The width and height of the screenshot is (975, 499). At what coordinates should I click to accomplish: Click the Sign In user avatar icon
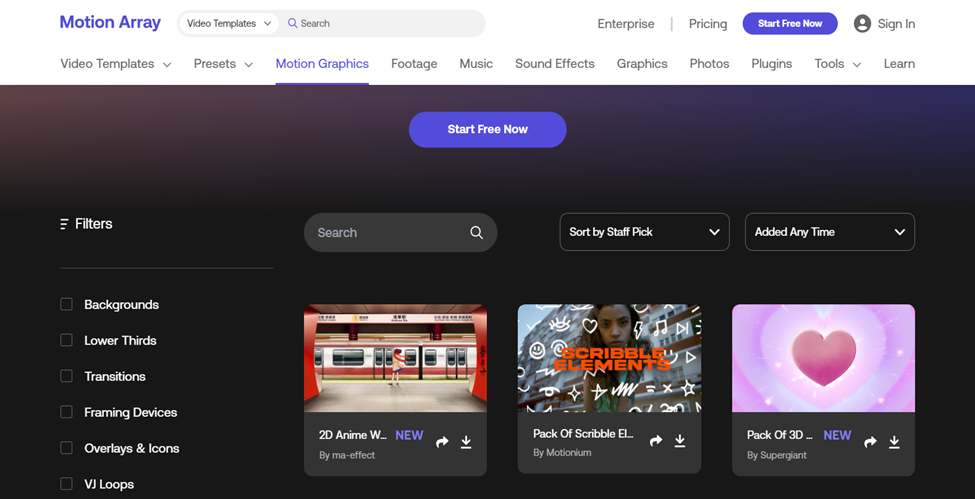pos(862,24)
